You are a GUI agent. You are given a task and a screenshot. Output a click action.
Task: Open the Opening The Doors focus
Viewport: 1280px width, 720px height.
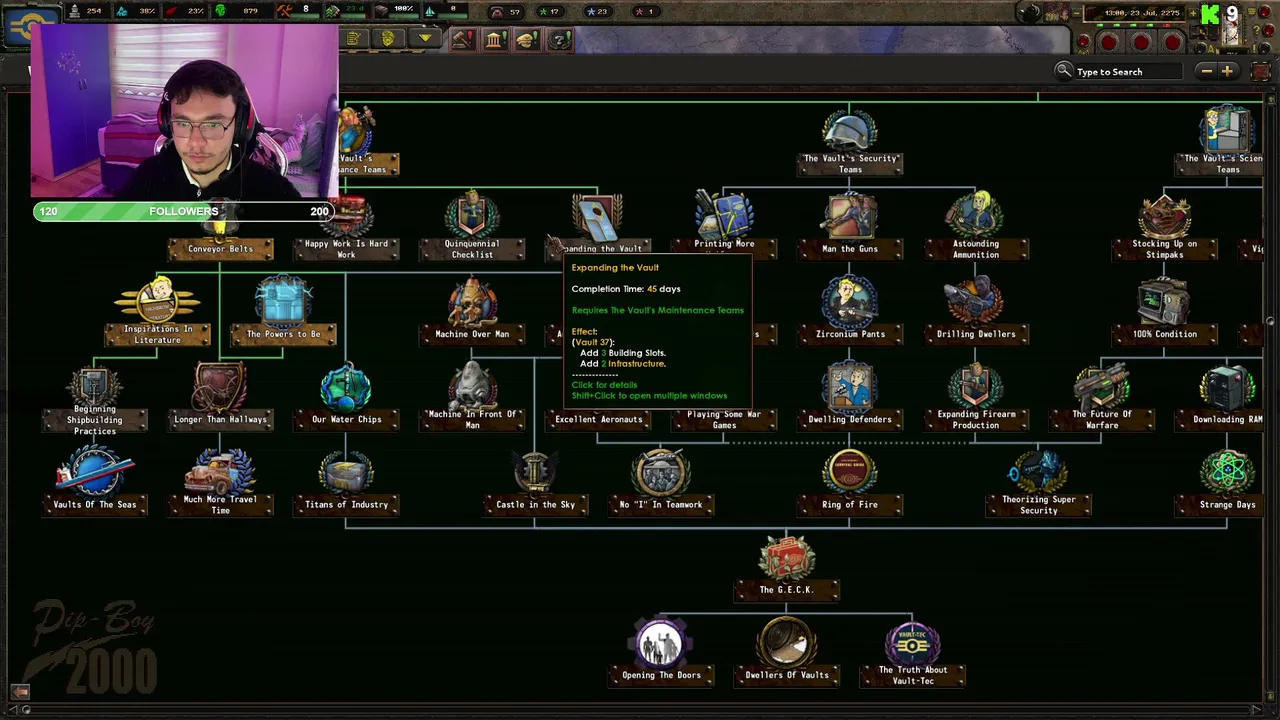tap(661, 652)
